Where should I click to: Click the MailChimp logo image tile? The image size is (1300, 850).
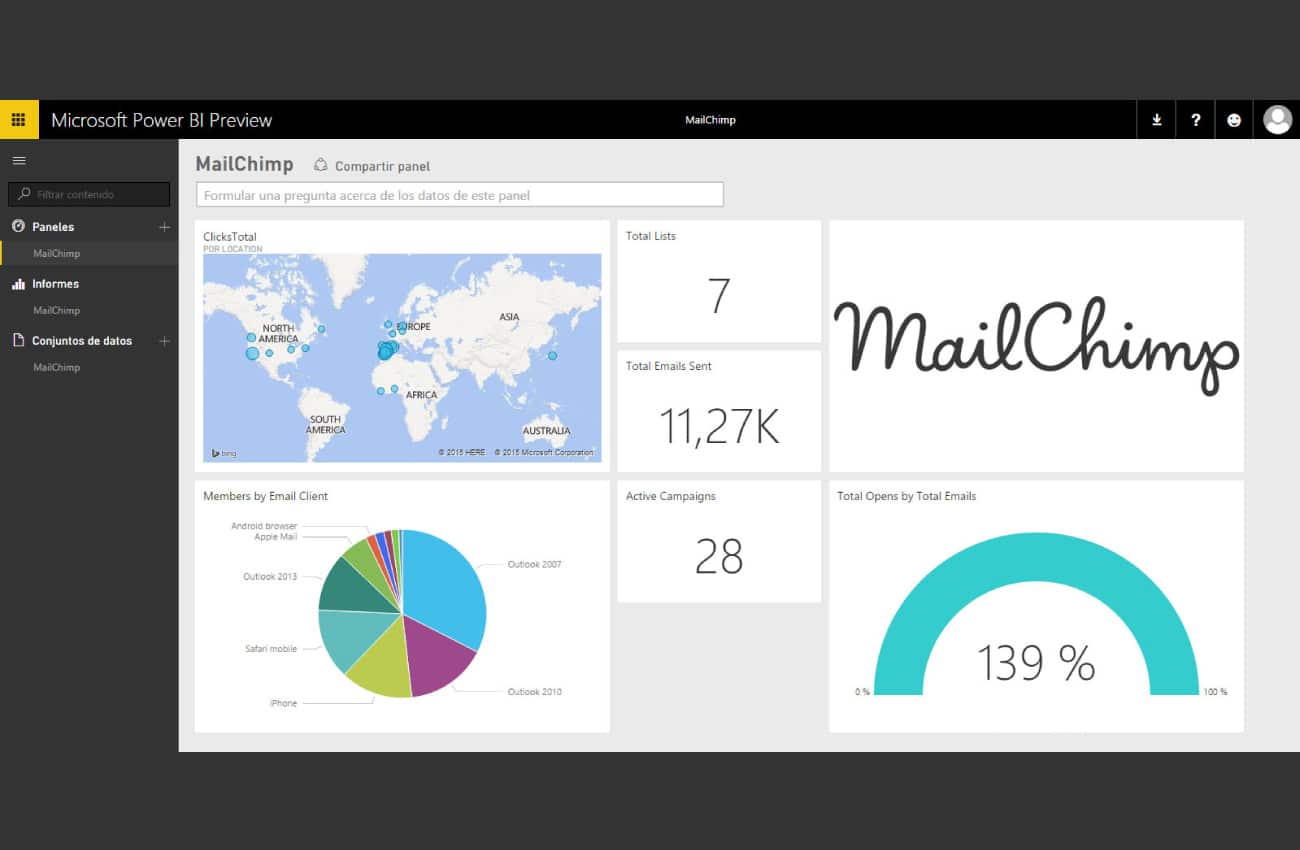coord(1036,346)
